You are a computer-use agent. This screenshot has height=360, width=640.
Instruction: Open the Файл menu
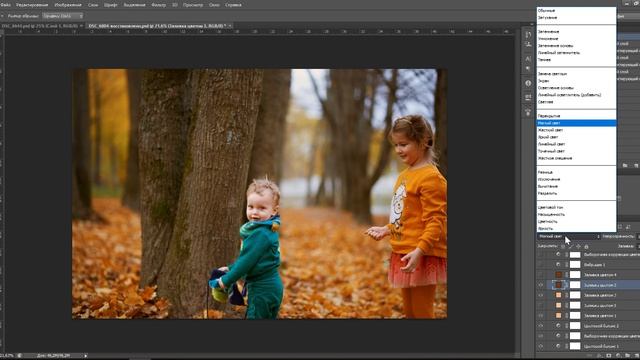[x=5, y=5]
